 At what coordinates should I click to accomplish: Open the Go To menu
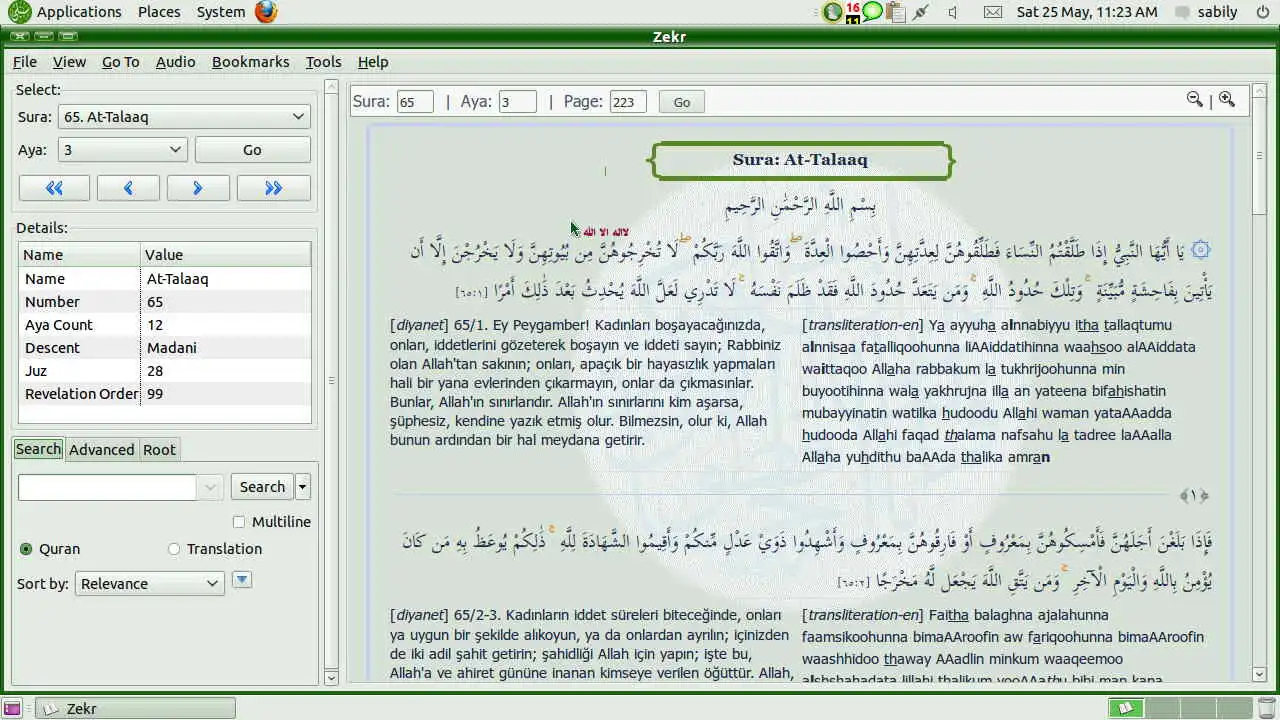point(121,62)
